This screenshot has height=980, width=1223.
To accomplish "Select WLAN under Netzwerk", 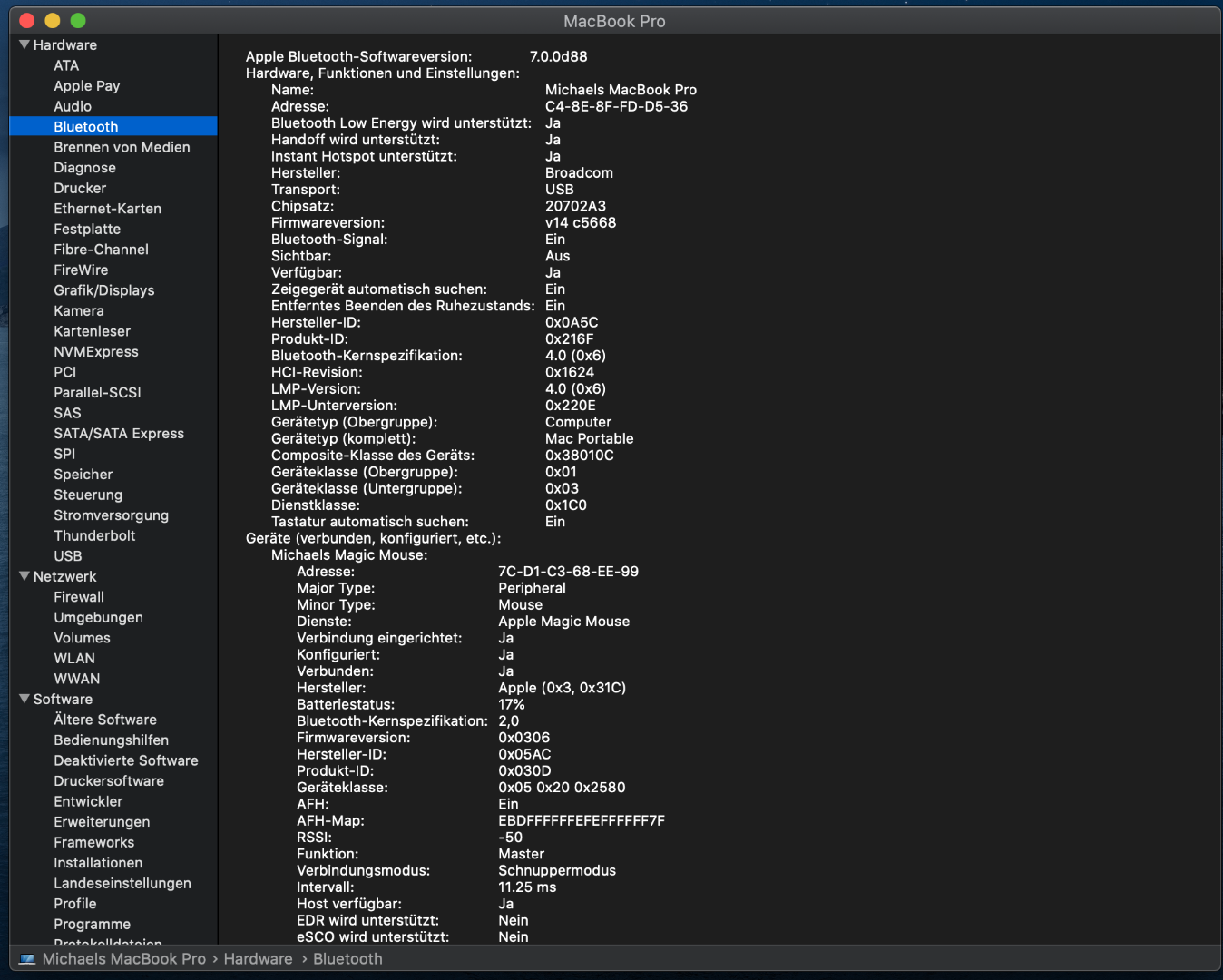I will [74, 658].
